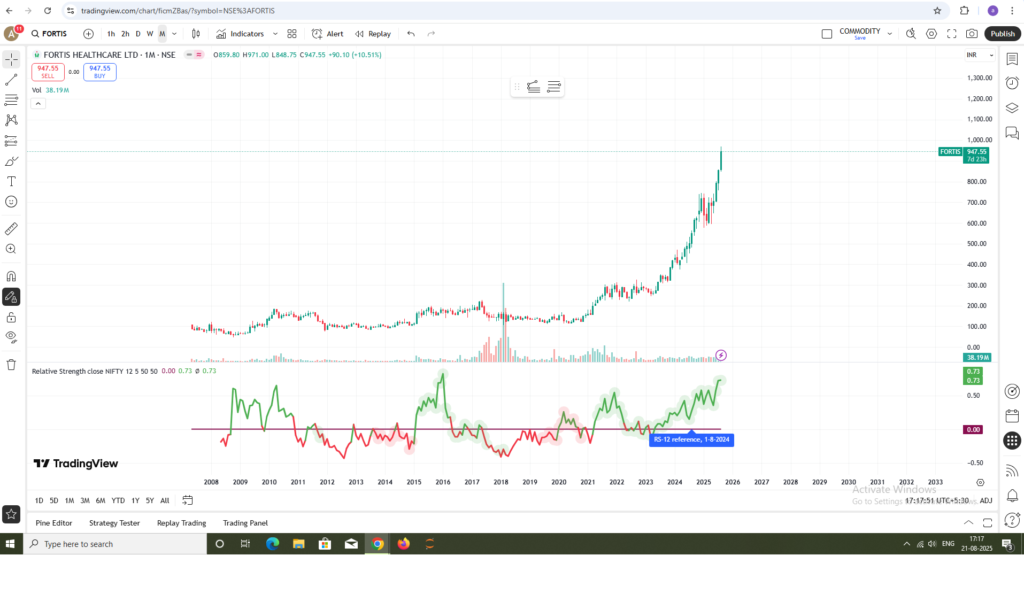The width and height of the screenshot is (1024, 594).
Task: Open the FORTIS symbol search
Action: pyautogui.click(x=49, y=34)
